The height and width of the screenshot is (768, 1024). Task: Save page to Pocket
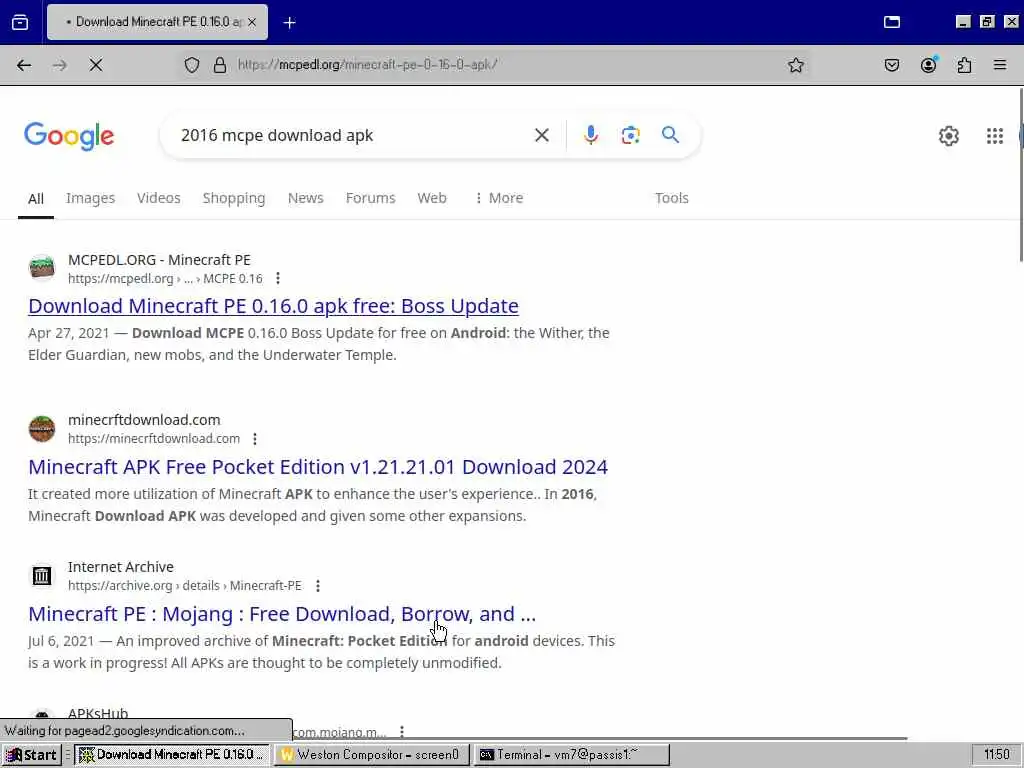point(892,65)
